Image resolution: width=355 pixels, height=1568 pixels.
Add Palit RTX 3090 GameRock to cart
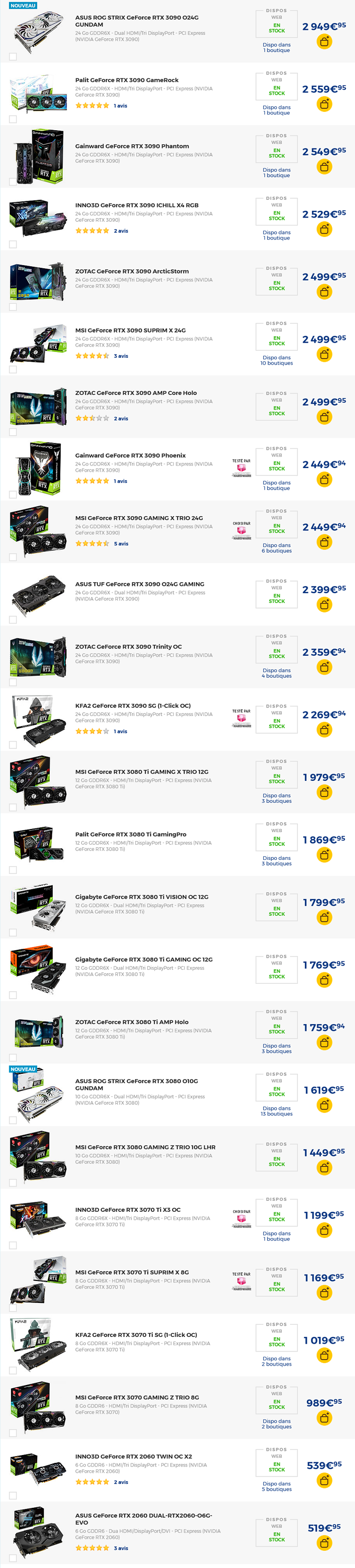tap(325, 105)
